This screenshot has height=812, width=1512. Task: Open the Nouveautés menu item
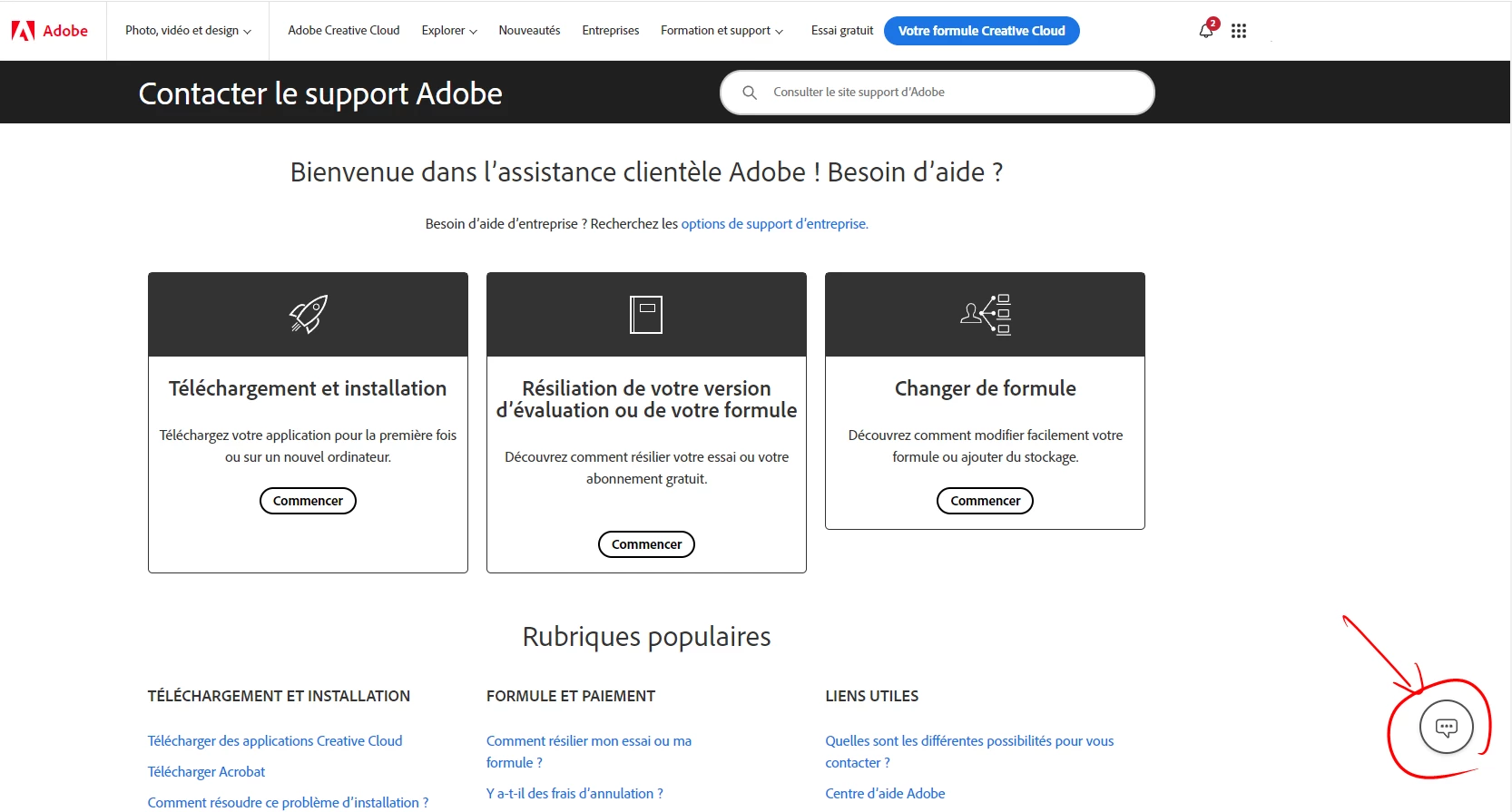click(x=529, y=31)
